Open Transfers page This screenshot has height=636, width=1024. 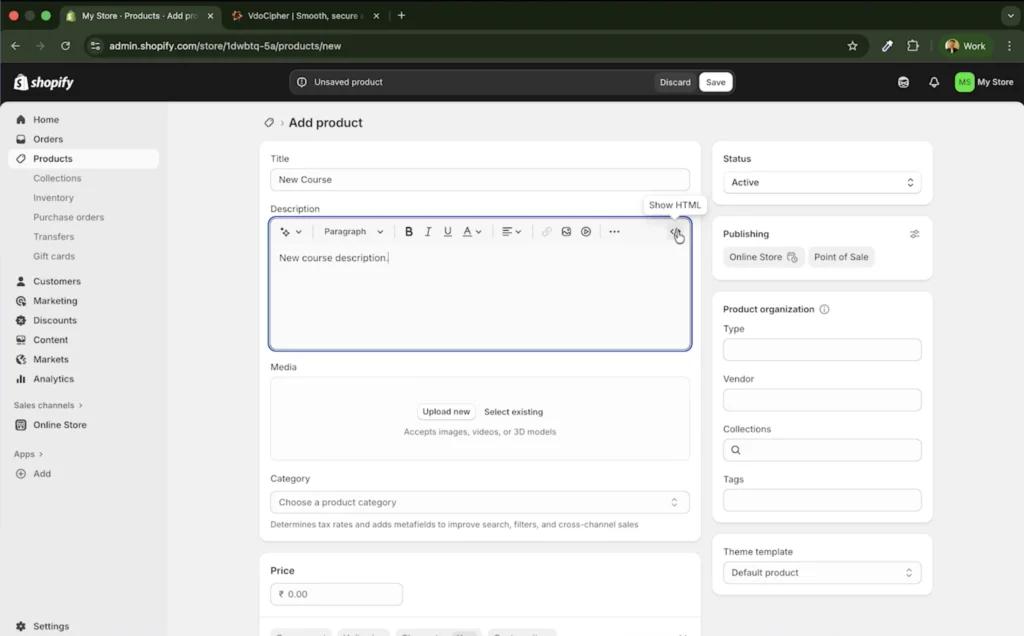(54, 237)
